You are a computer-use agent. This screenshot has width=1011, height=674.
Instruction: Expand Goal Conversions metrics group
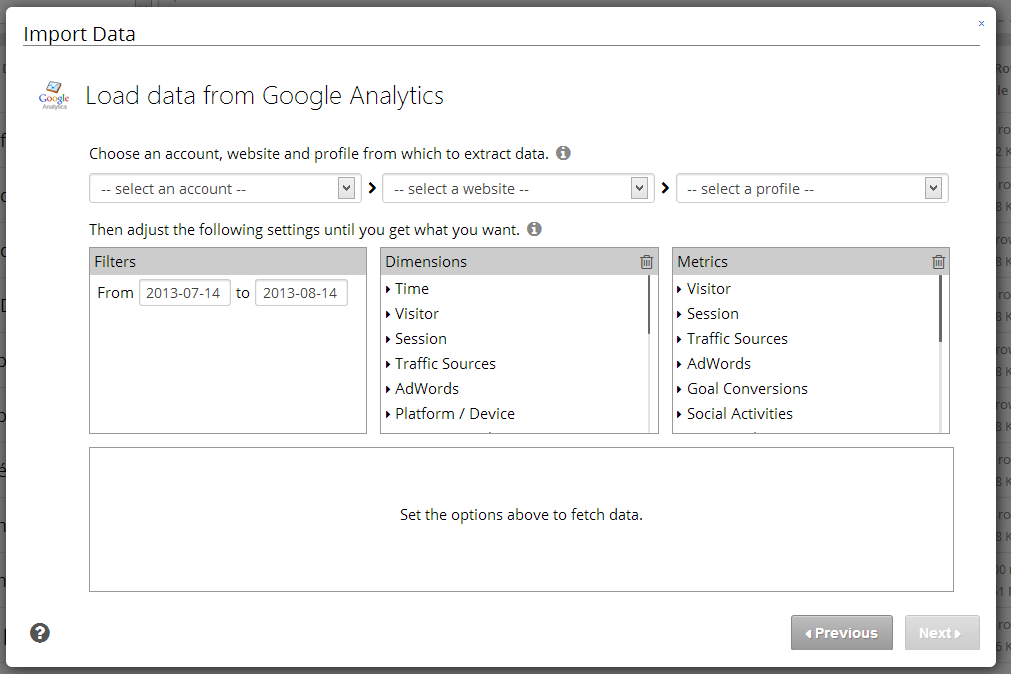741,389
